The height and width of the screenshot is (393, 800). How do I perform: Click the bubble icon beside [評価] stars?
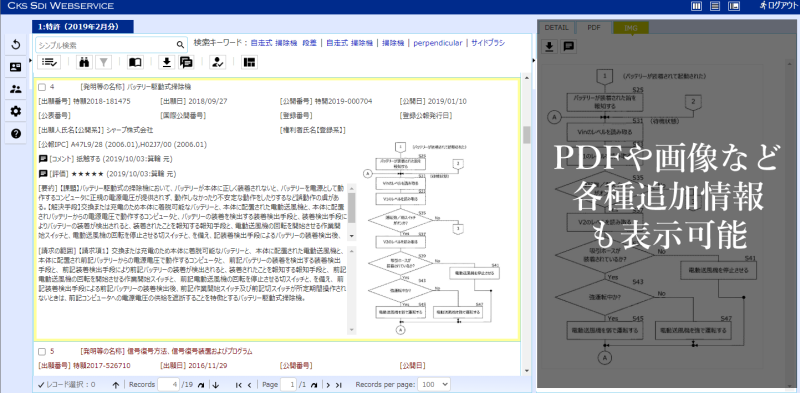pos(43,174)
